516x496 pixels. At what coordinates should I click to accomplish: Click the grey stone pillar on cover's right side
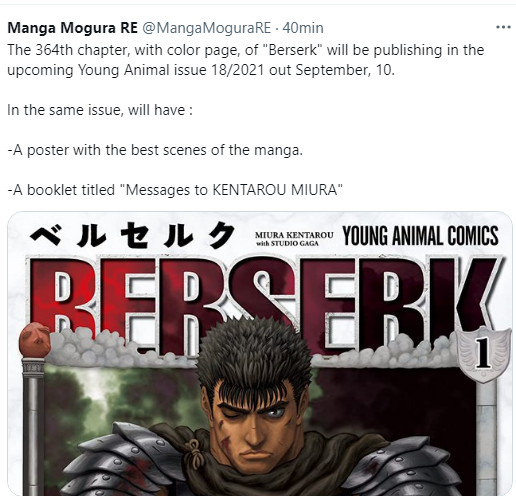[x=487, y=433]
